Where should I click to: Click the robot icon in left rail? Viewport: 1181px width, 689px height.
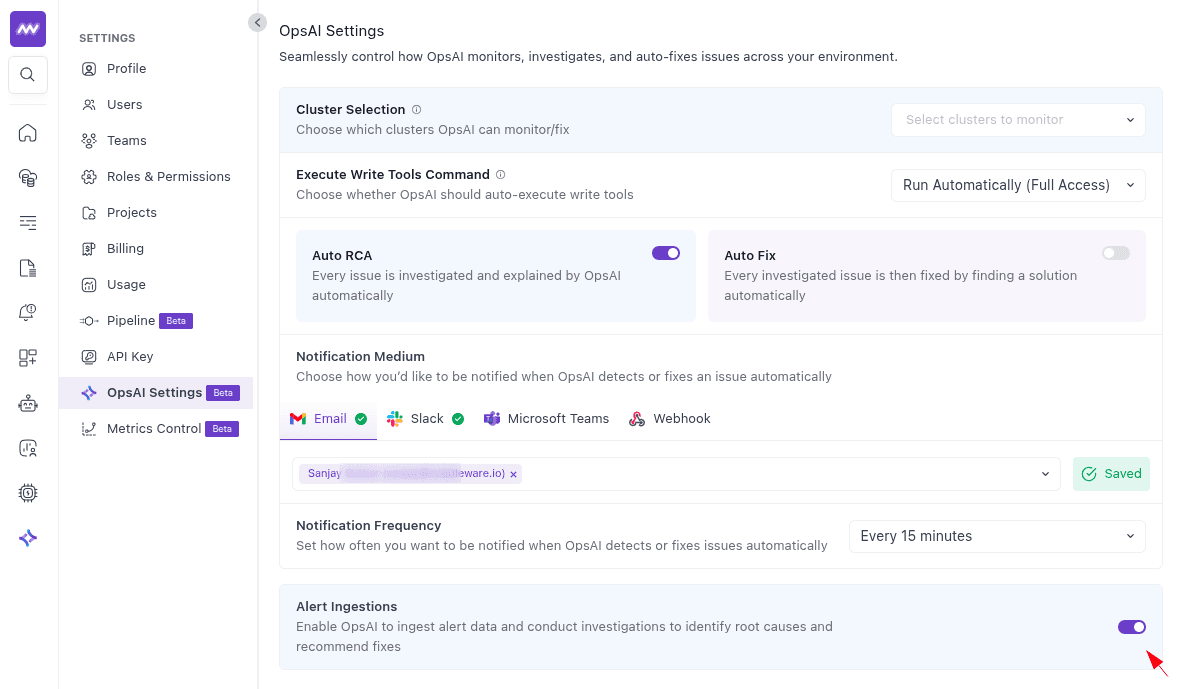point(28,403)
